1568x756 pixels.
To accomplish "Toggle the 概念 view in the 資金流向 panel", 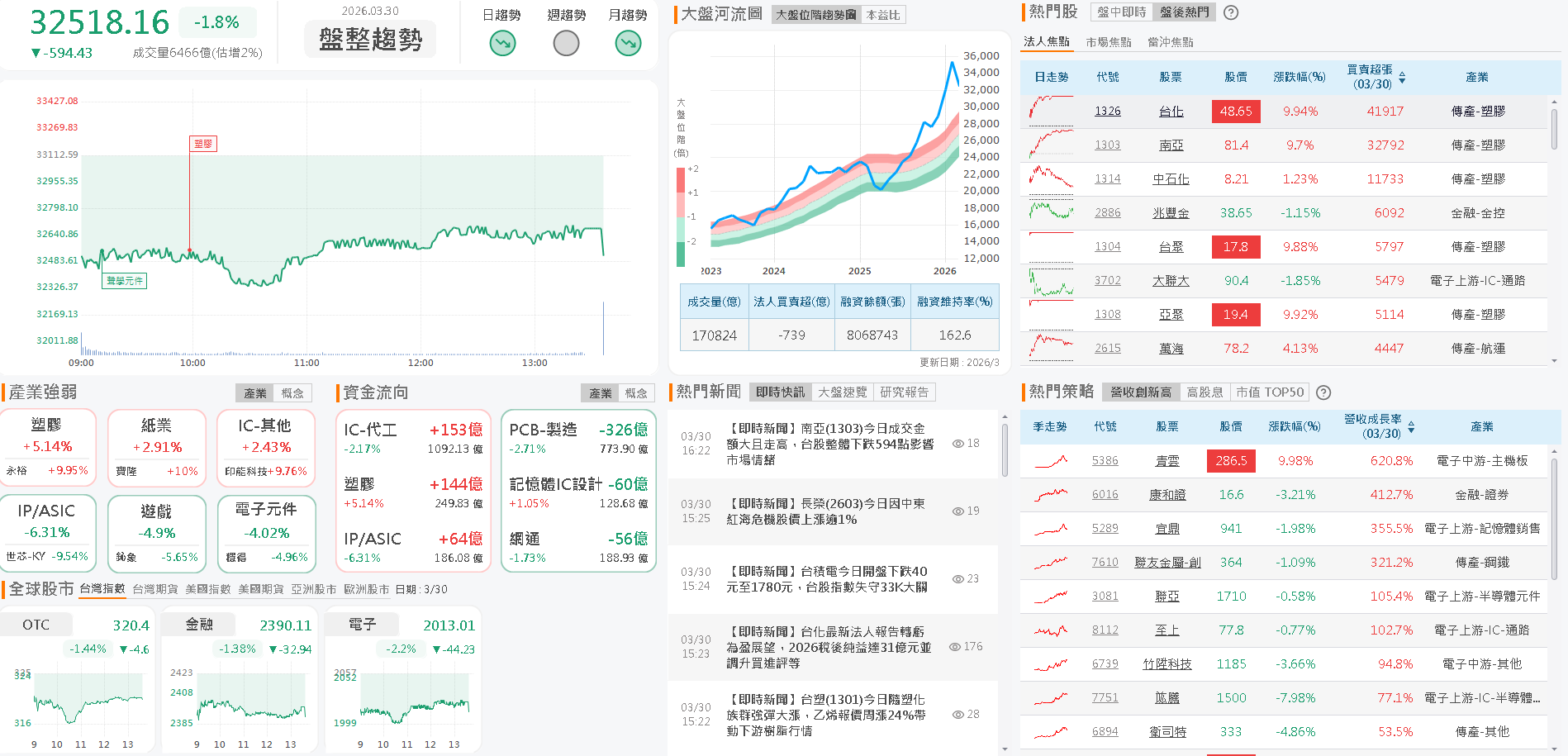I will click(x=636, y=392).
